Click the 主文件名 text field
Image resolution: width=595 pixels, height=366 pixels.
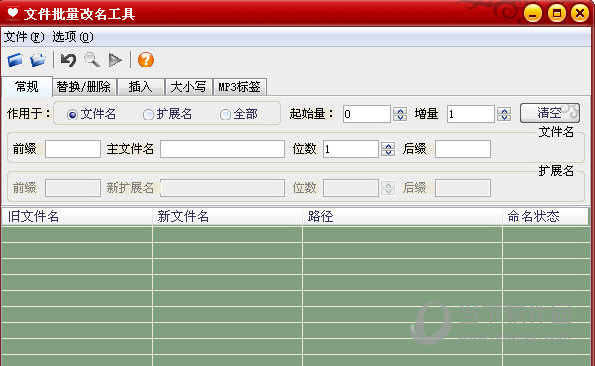pos(222,149)
